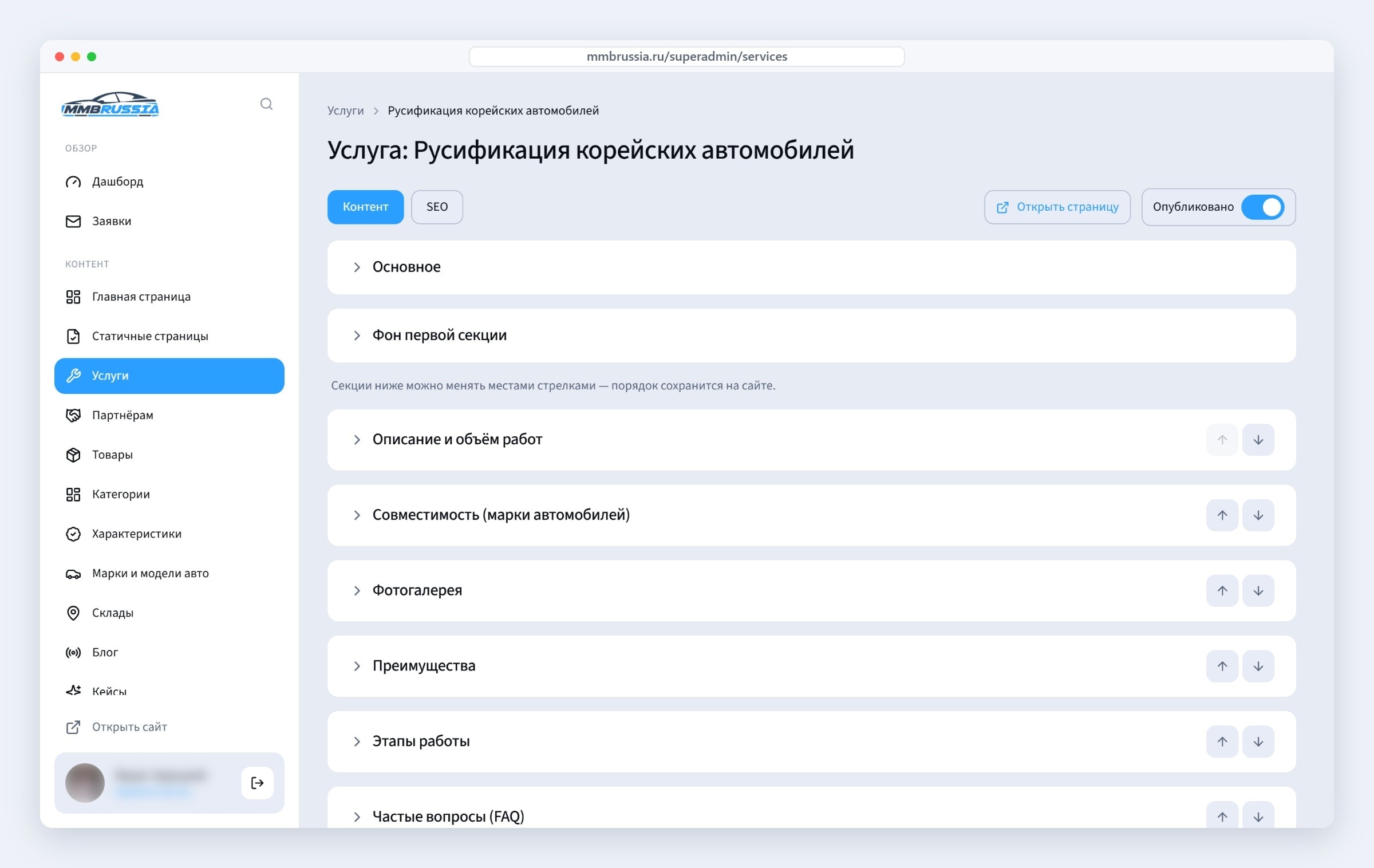Expand 'Частые вопросы (FAQ)' section
Image resolution: width=1374 pixels, height=868 pixels.
(x=811, y=808)
